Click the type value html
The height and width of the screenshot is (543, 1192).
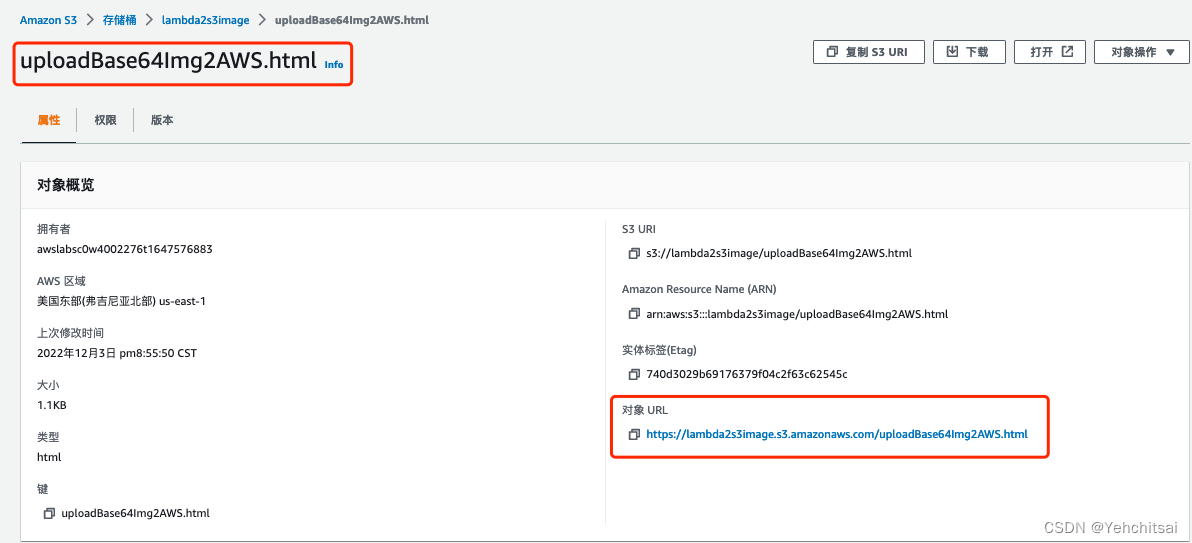point(49,457)
